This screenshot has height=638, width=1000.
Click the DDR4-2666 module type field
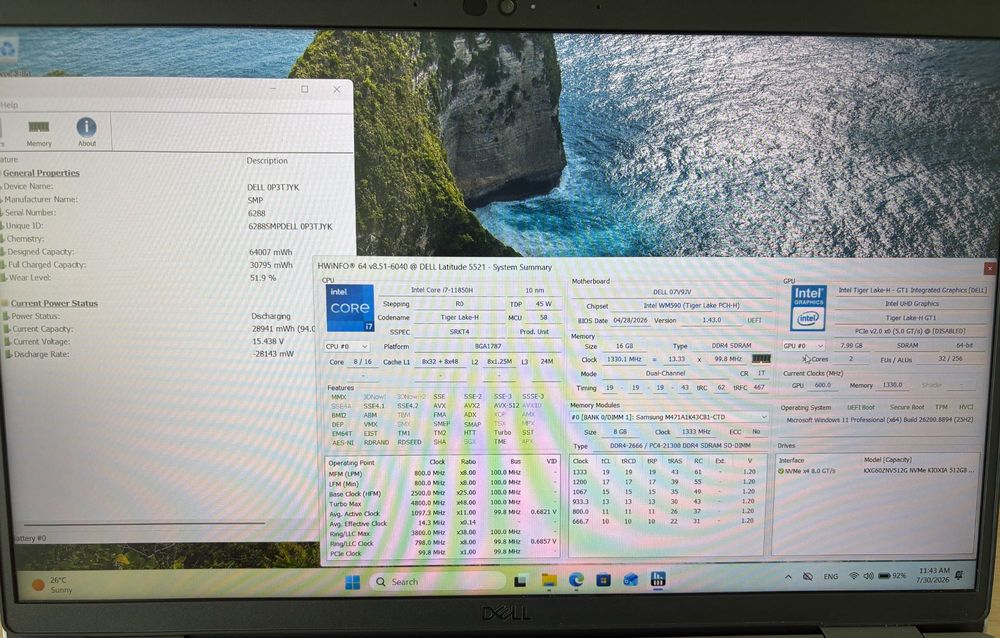coord(680,446)
